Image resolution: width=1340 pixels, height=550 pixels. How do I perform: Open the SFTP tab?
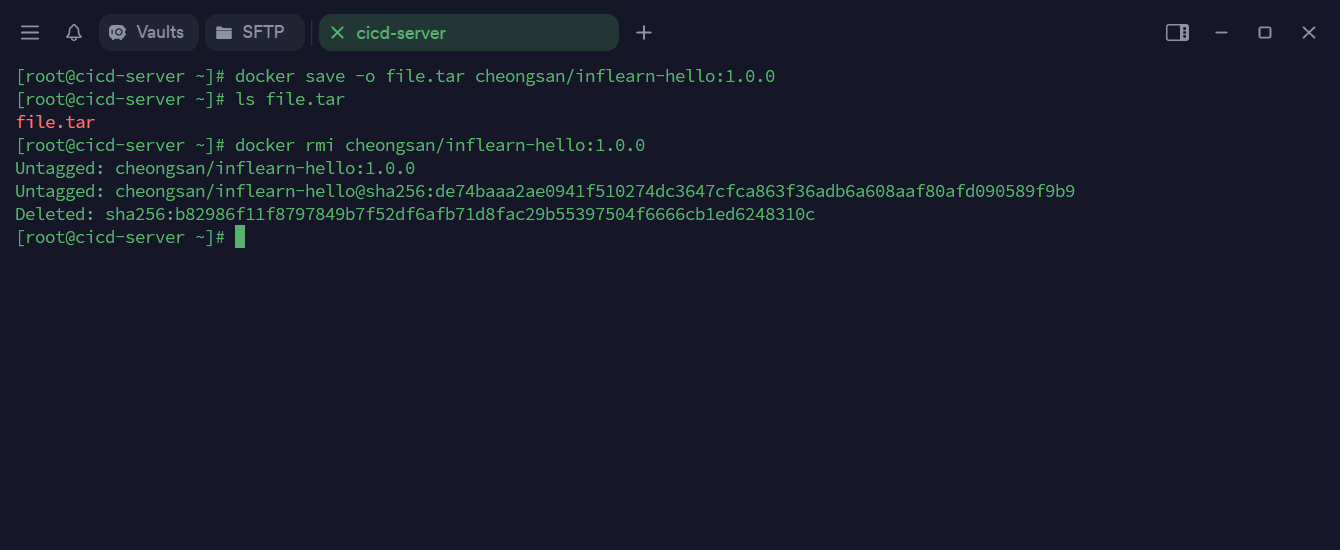(x=254, y=33)
